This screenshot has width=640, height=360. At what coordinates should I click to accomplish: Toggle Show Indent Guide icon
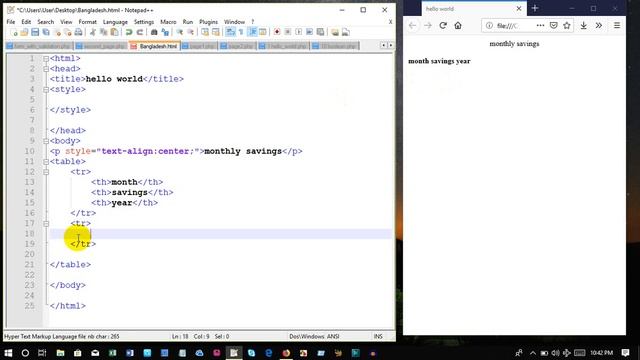click(252, 32)
